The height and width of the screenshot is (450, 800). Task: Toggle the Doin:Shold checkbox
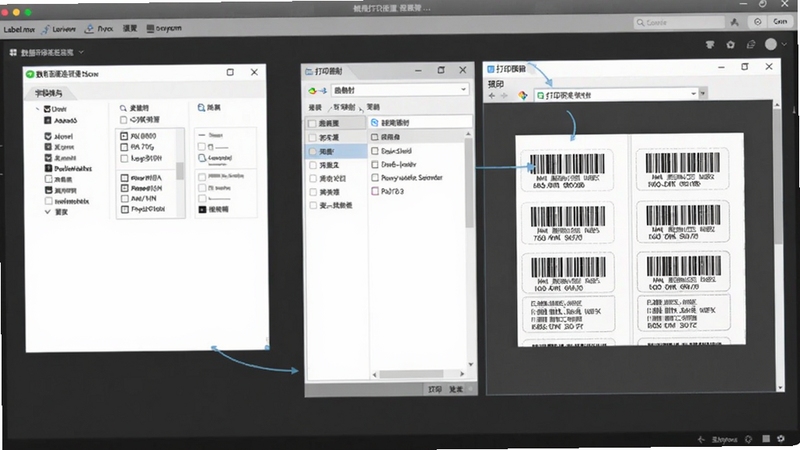(x=375, y=151)
